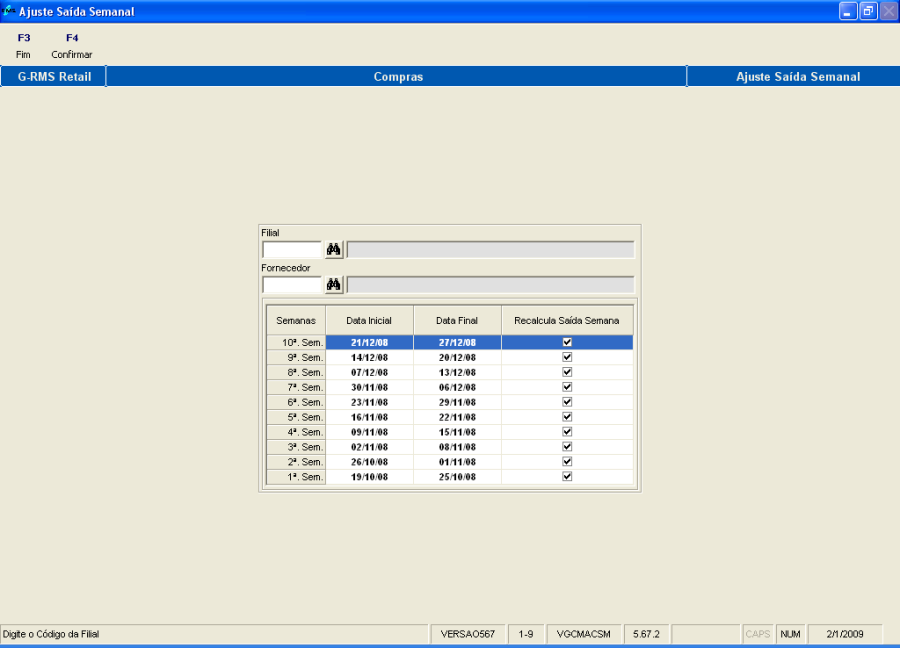Image resolution: width=900 pixels, height=648 pixels.
Task: Click Recalcula Saída Semana column header
Action: (567, 320)
